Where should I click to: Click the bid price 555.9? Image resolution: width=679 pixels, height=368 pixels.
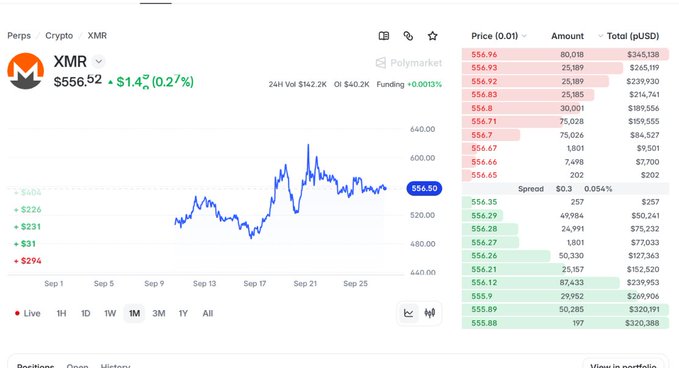[x=482, y=296]
